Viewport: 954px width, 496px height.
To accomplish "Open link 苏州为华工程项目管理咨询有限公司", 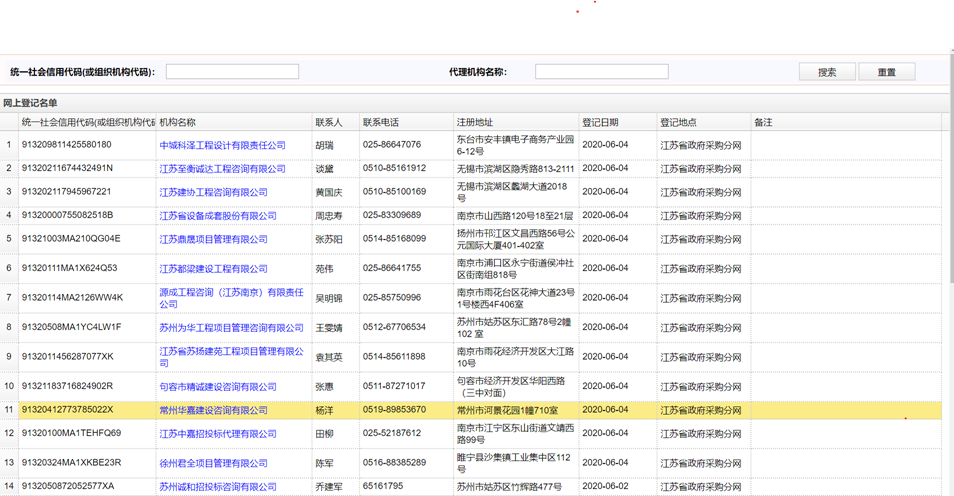I will coord(231,327).
